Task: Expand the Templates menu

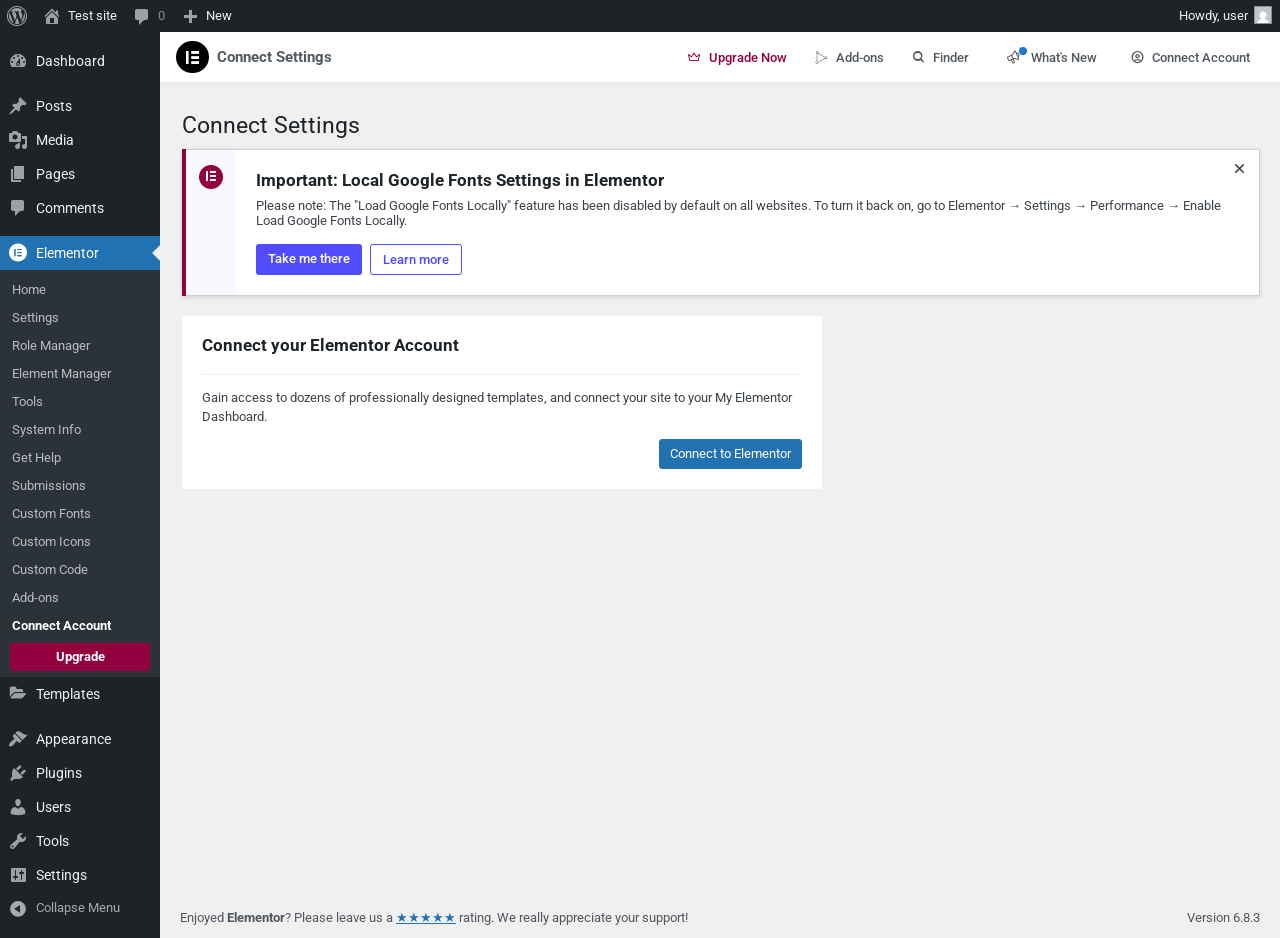Action: pos(67,694)
